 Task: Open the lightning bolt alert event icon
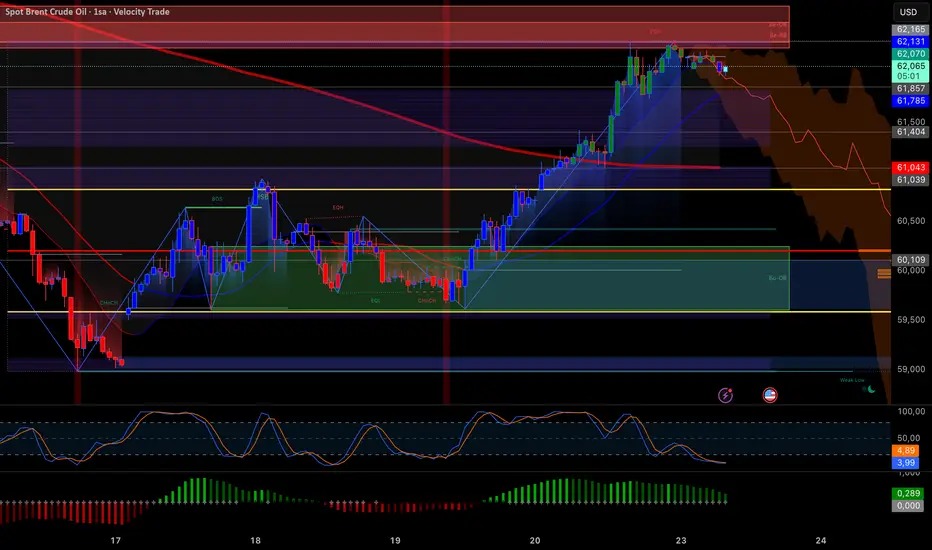725,395
